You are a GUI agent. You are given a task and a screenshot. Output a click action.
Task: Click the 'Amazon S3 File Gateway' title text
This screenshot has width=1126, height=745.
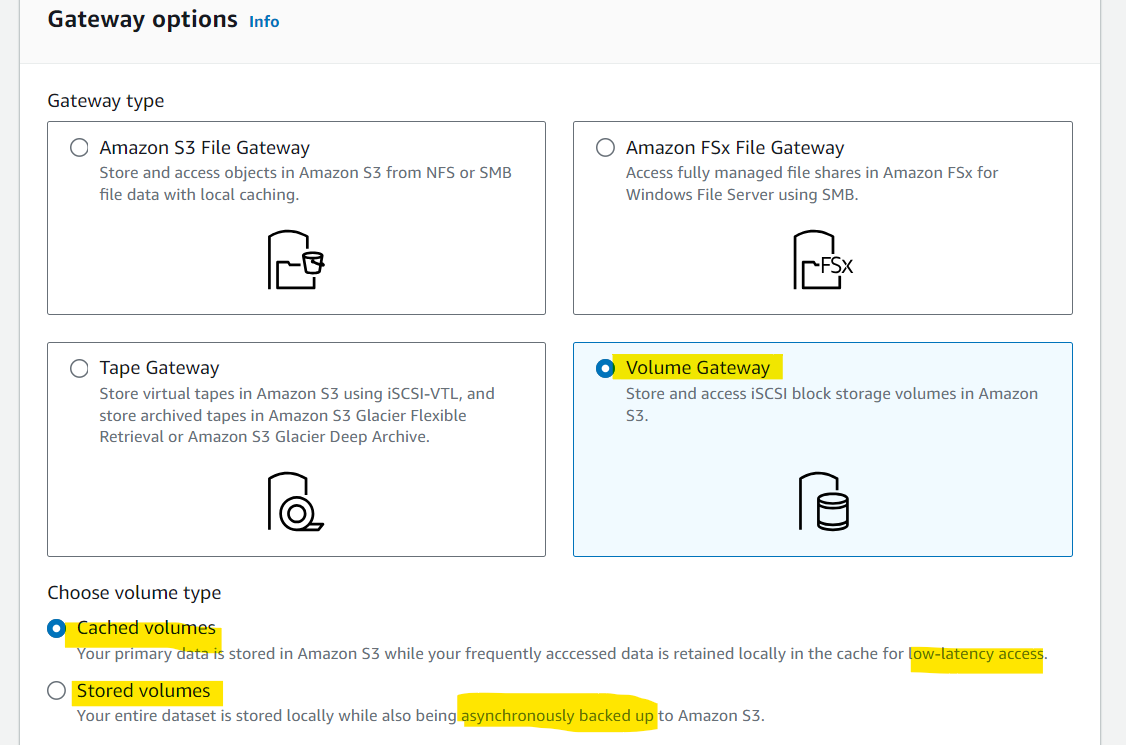coord(205,147)
